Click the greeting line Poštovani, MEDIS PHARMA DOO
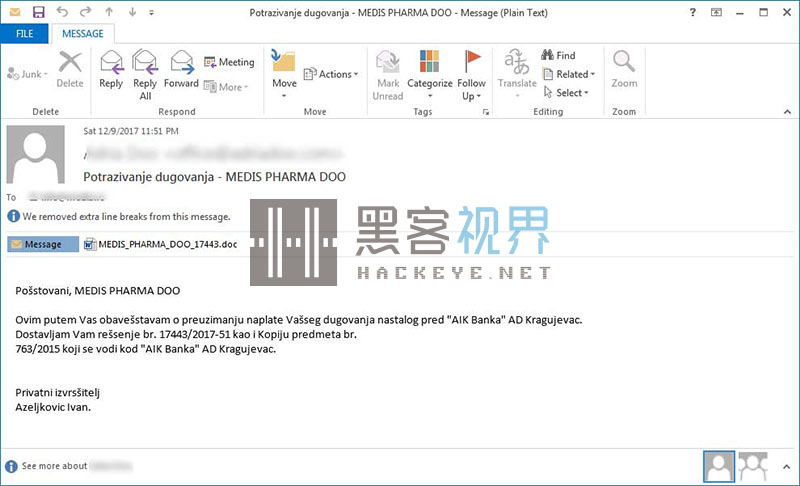This screenshot has width=800, height=486. [97, 291]
